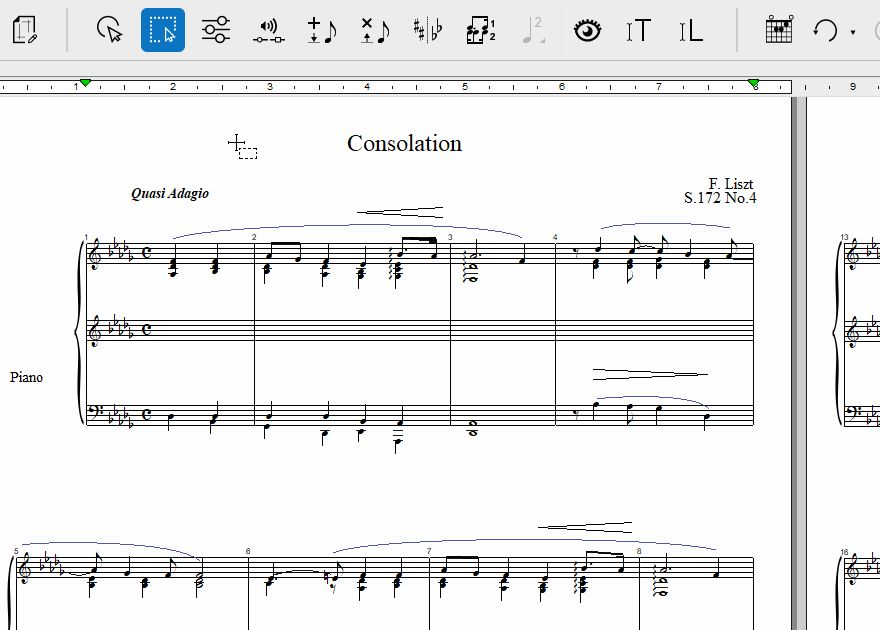880x630 pixels.
Task: Click the Consolation title text
Action: tap(404, 143)
